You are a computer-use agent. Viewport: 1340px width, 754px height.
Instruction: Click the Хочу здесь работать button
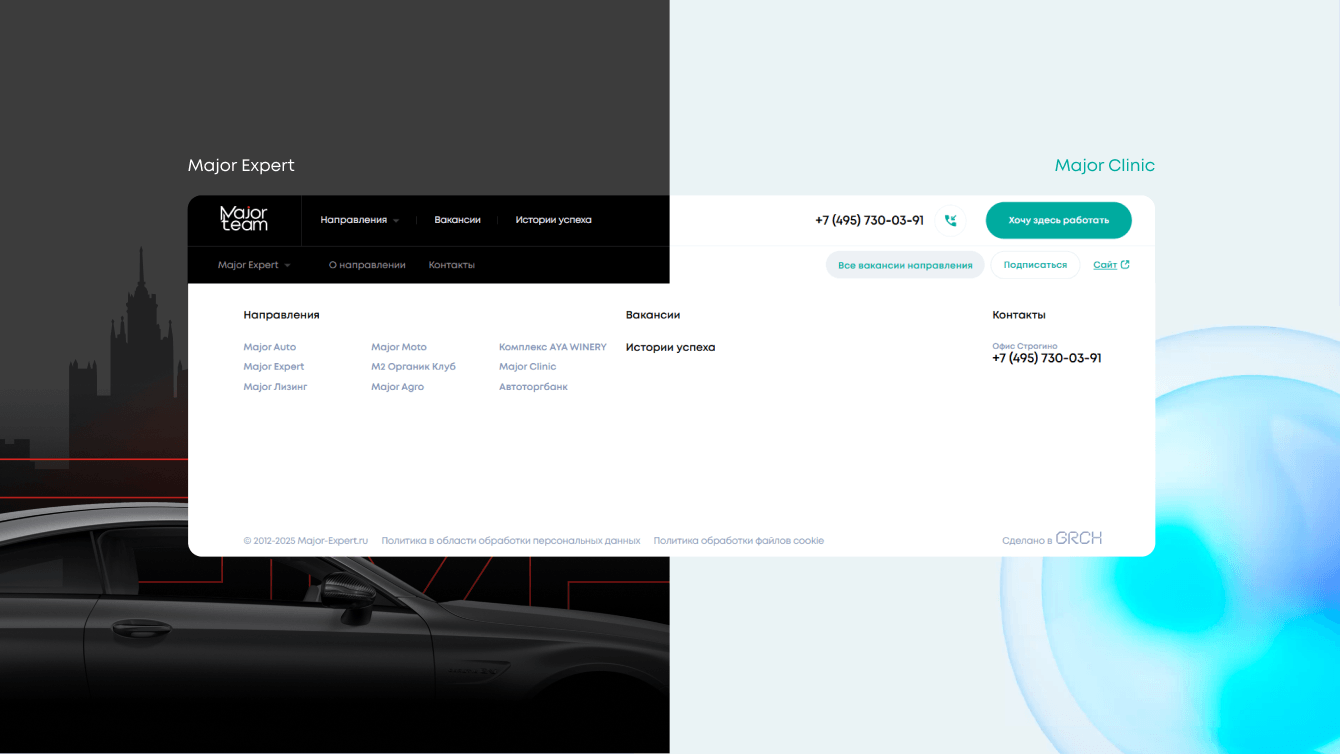pos(1058,220)
